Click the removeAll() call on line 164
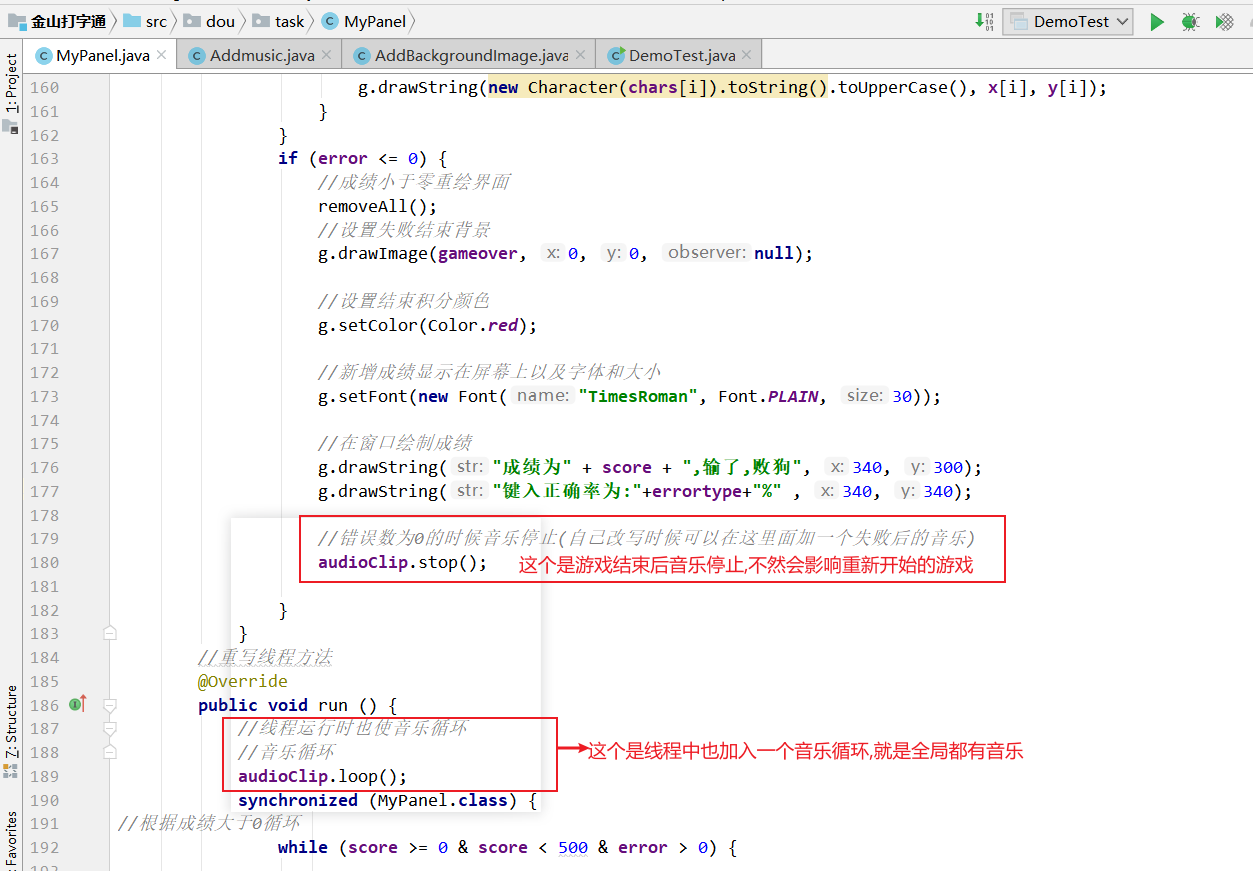 (x=378, y=206)
